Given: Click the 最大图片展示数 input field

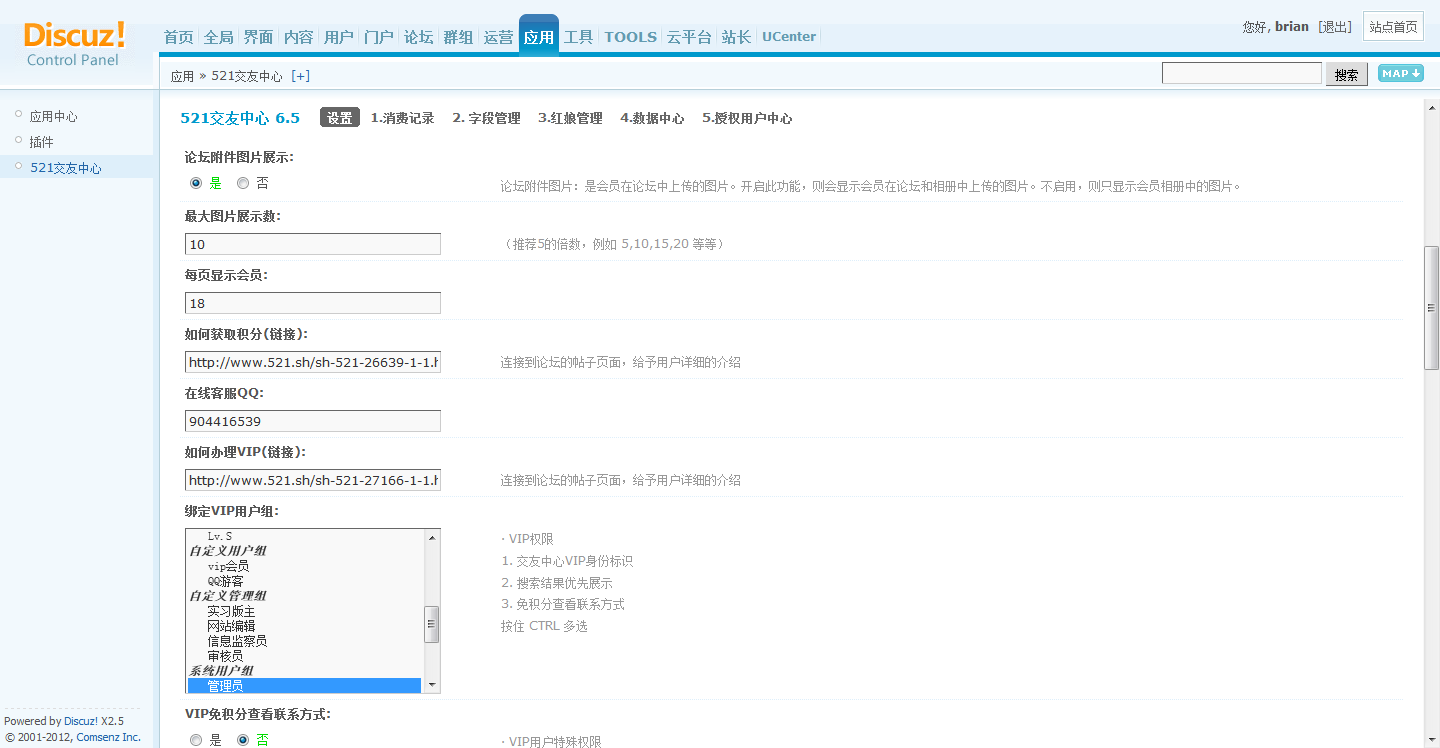Looking at the screenshot, I should tap(313, 244).
